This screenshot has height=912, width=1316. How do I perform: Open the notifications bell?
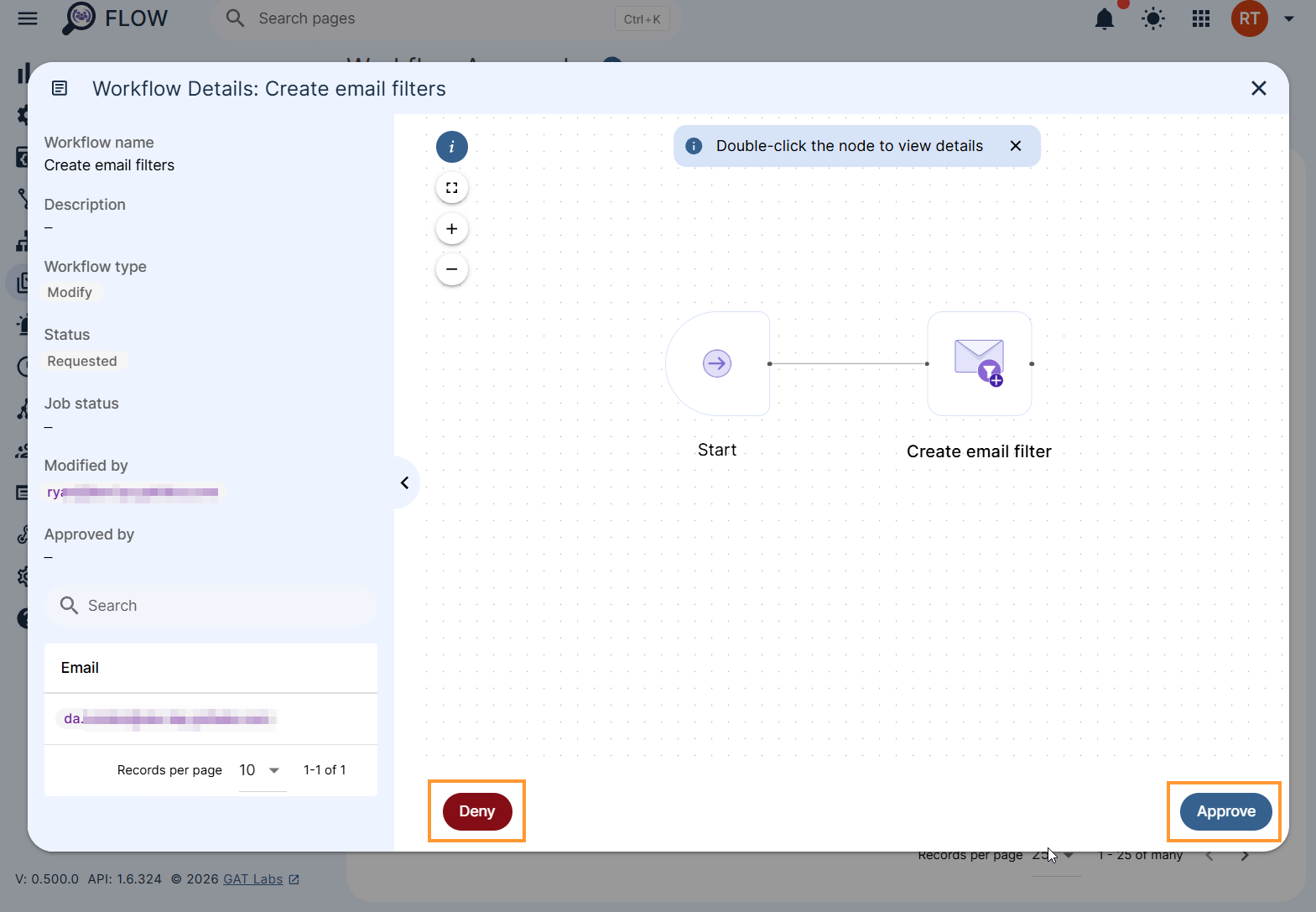pyautogui.click(x=1105, y=18)
